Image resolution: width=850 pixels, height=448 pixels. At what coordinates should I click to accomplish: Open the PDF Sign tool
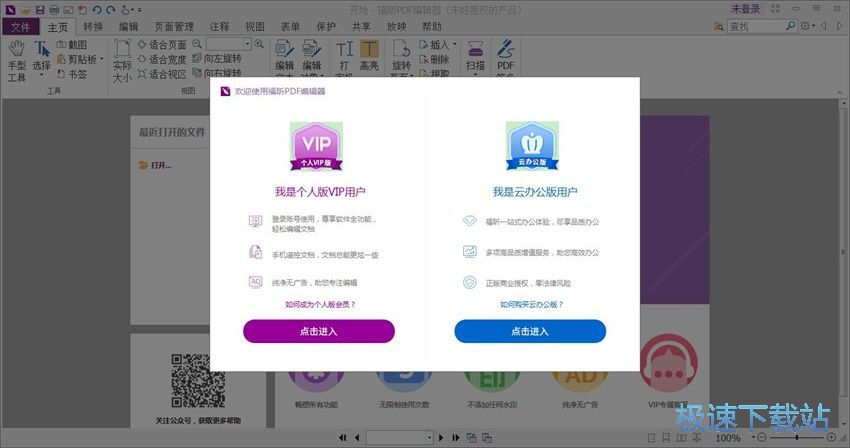click(505, 55)
